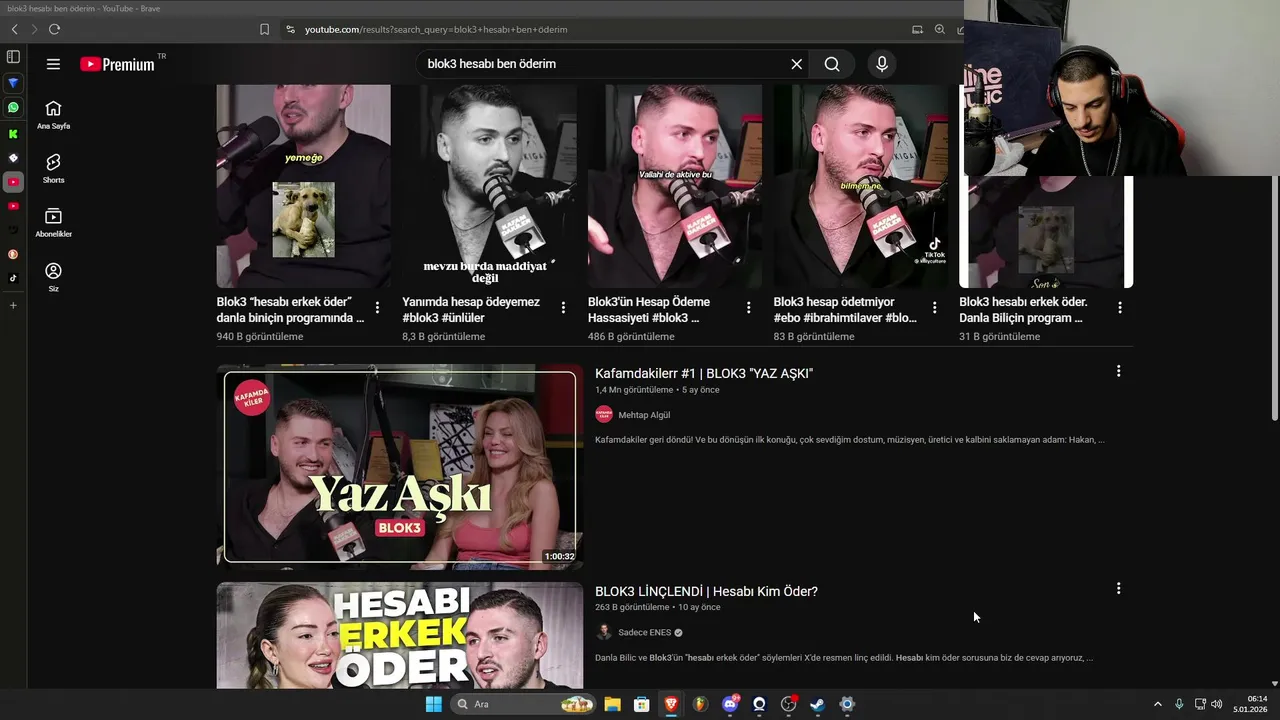Viewport: 1280px width, 720px height.
Task: Open File Explorer from taskbar
Action: point(612,704)
